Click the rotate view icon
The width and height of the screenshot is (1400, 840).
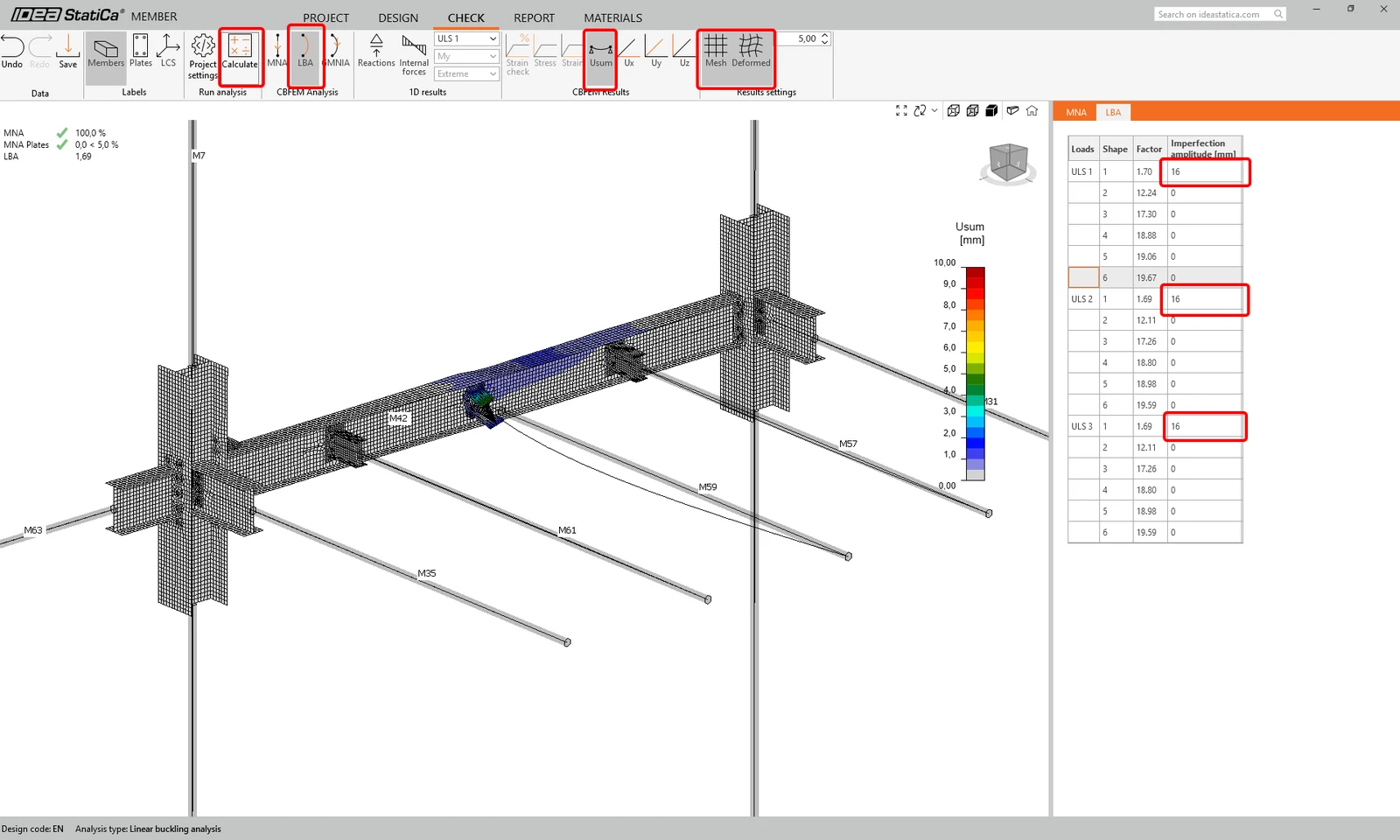click(x=920, y=111)
